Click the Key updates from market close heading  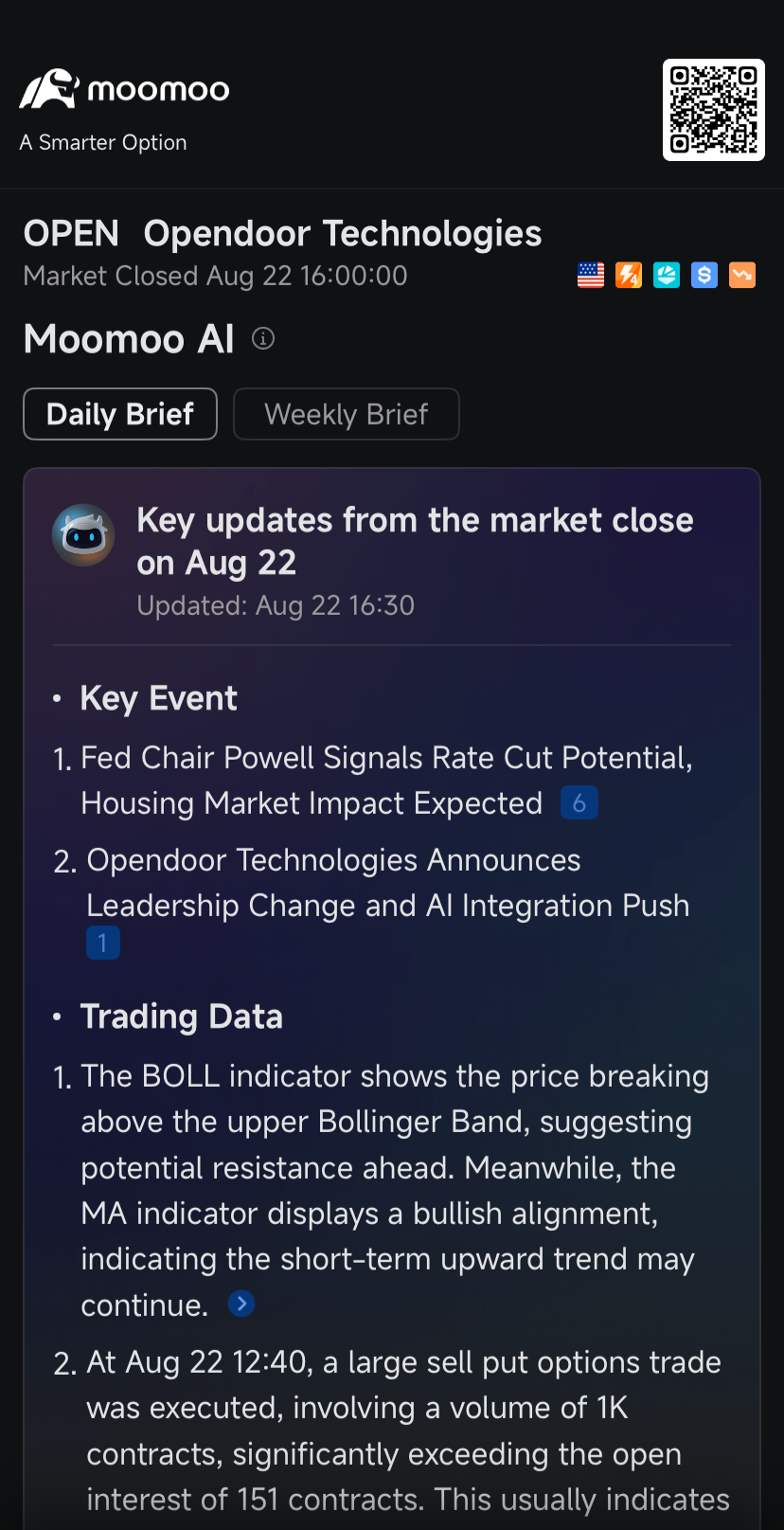(x=415, y=541)
